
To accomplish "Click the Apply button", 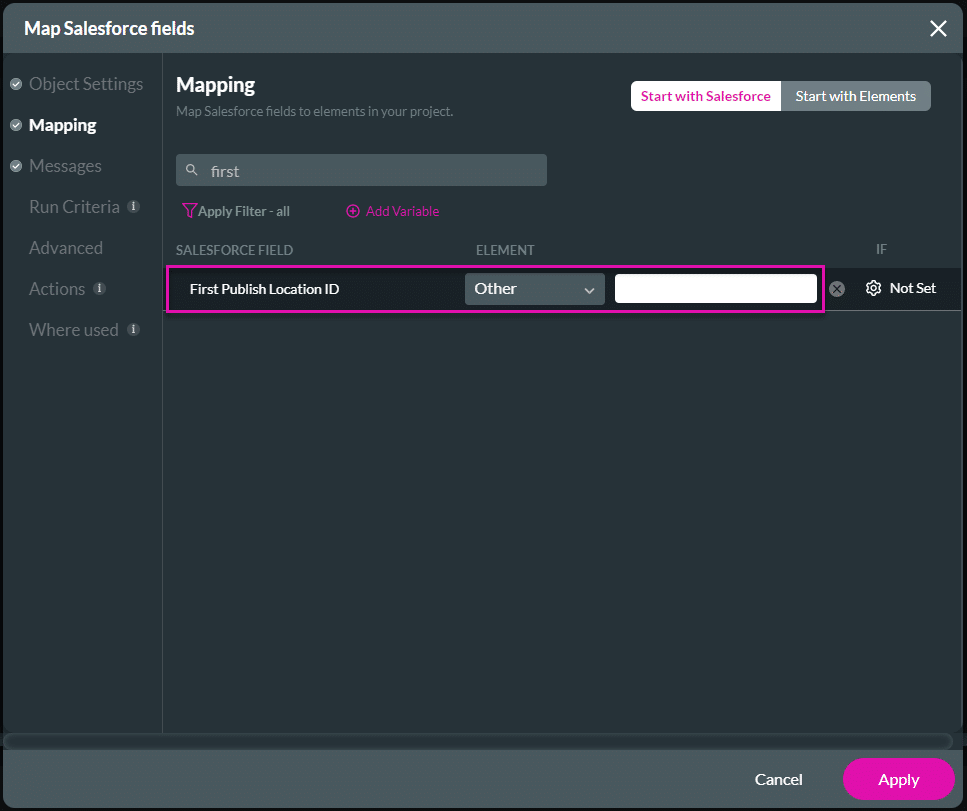I will pos(898,779).
